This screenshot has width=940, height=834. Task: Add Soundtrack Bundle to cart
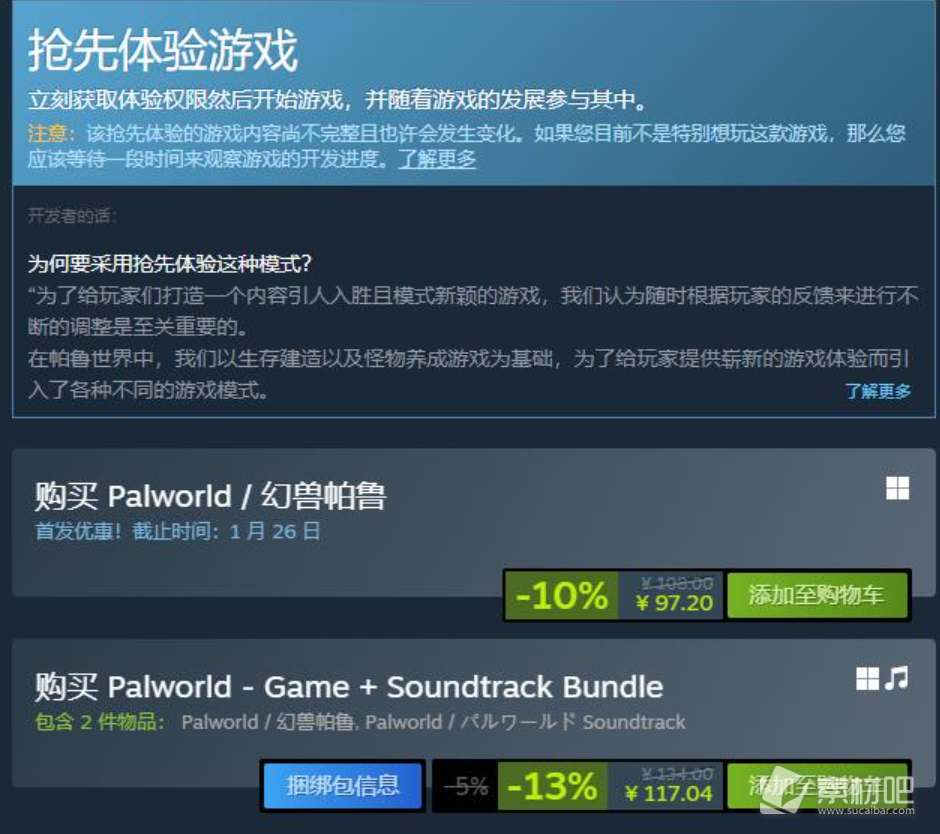817,785
